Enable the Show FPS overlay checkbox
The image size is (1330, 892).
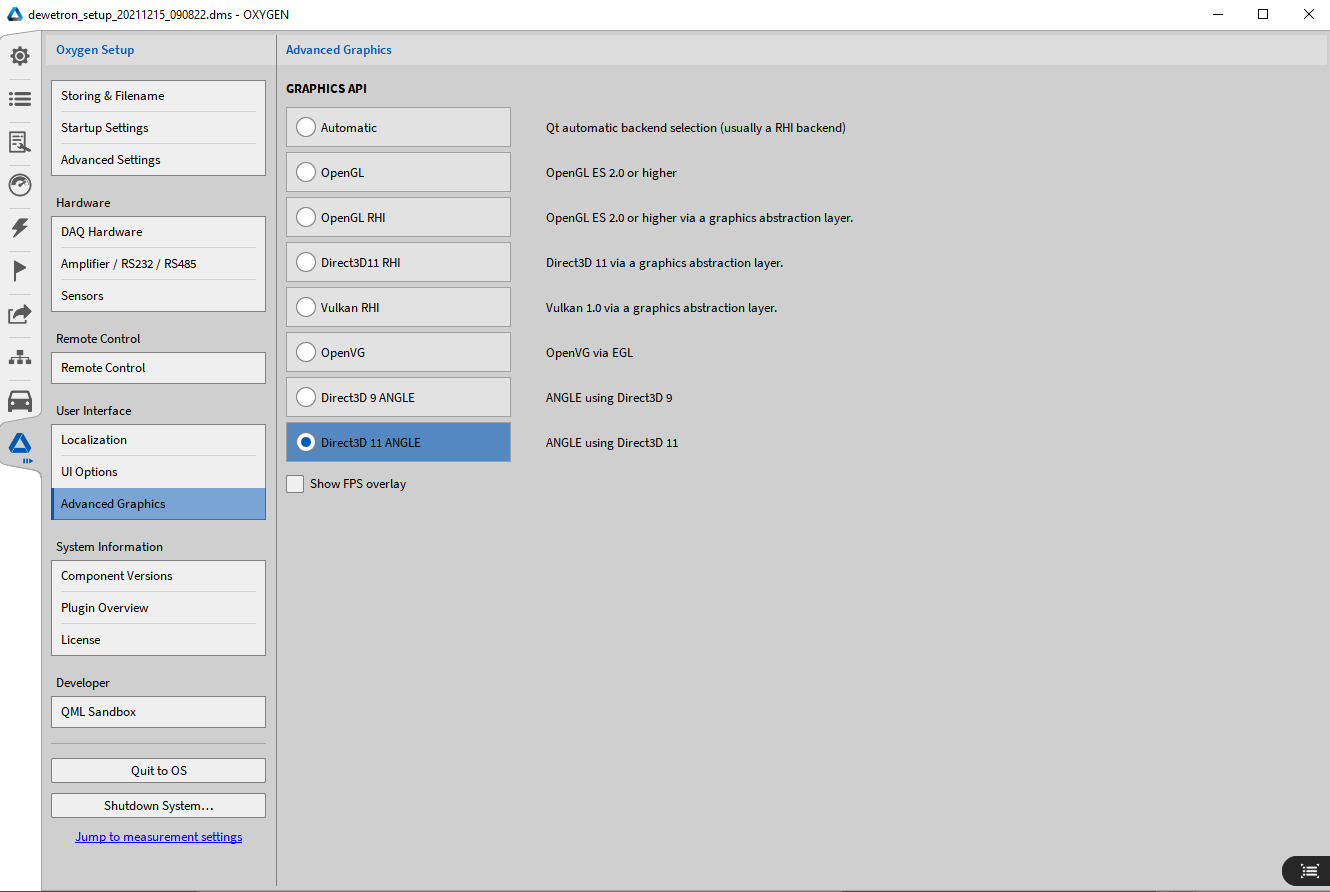pyautogui.click(x=295, y=484)
